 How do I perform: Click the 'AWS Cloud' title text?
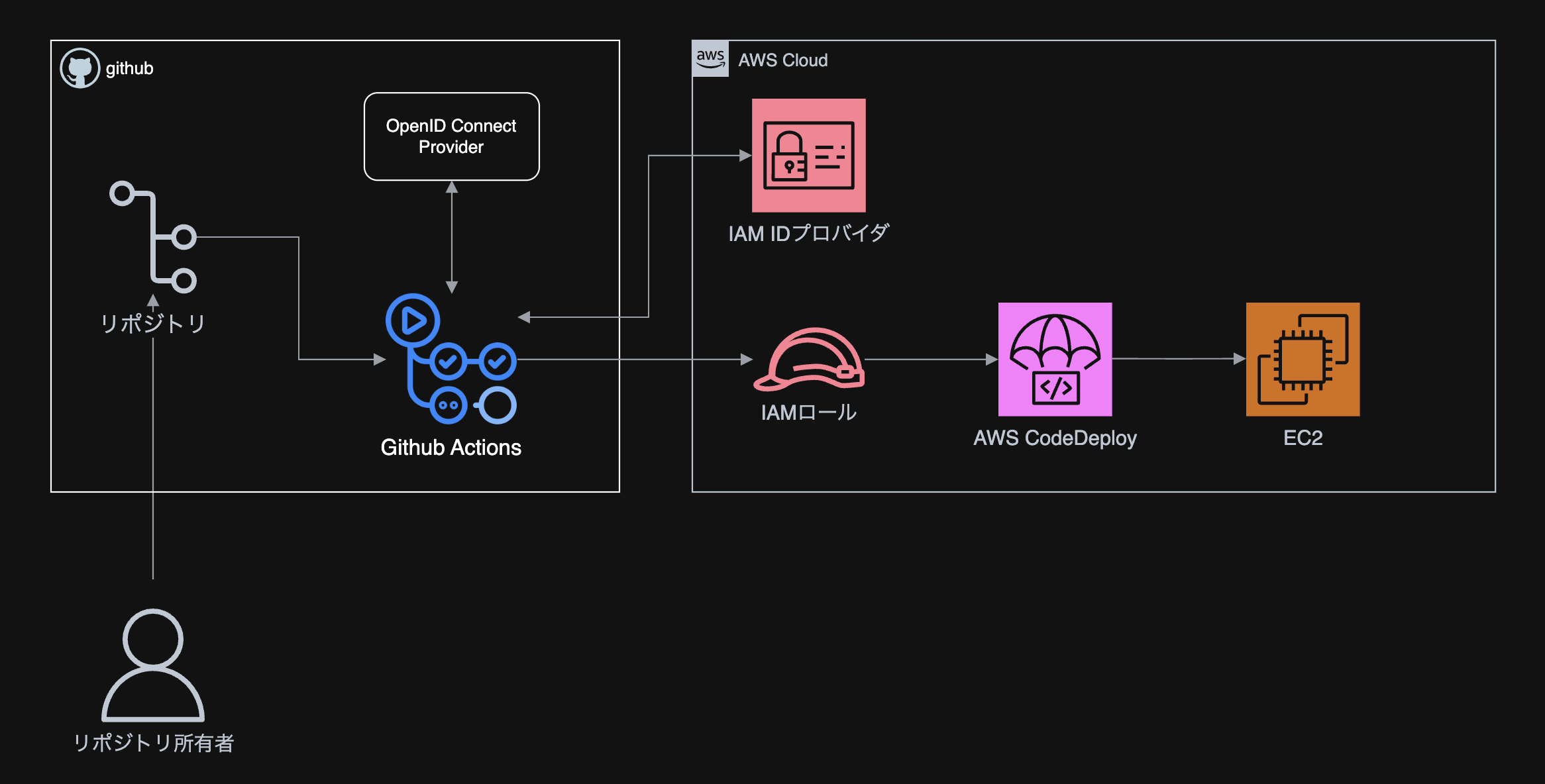[x=783, y=60]
